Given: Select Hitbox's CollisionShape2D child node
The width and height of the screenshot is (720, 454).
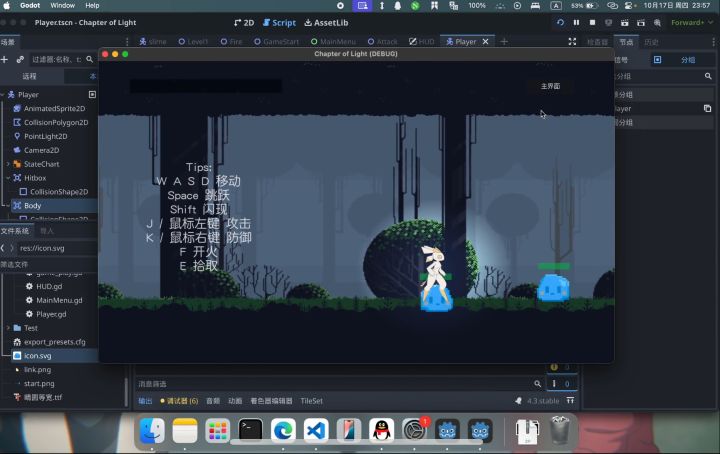Looking at the screenshot, I should point(59,192).
